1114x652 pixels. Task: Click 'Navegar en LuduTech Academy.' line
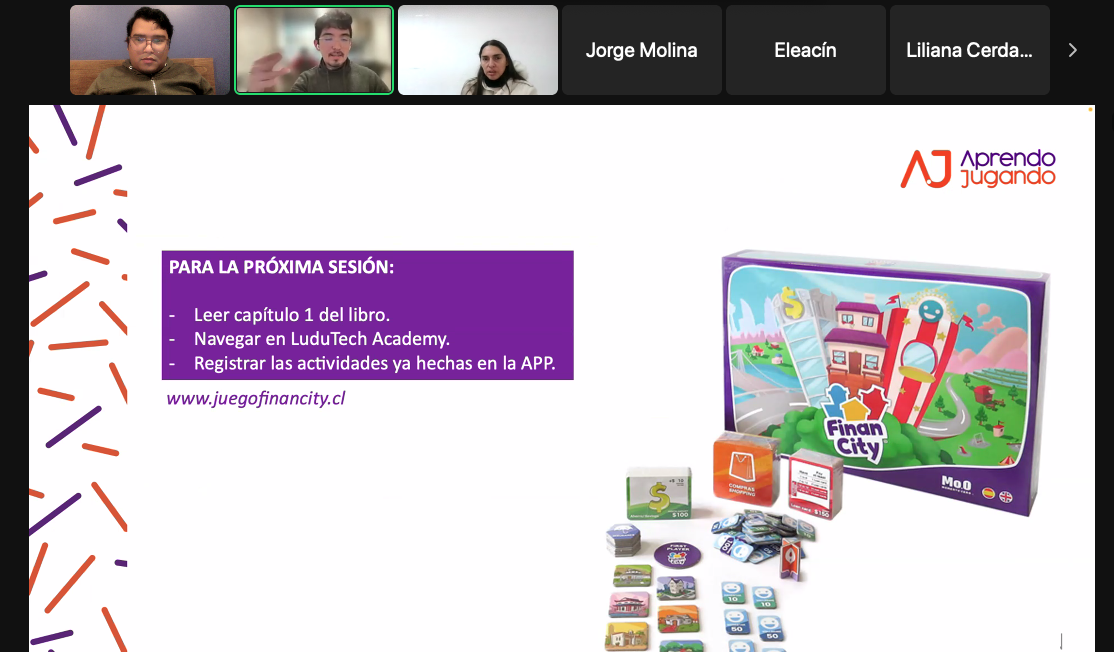point(322,339)
